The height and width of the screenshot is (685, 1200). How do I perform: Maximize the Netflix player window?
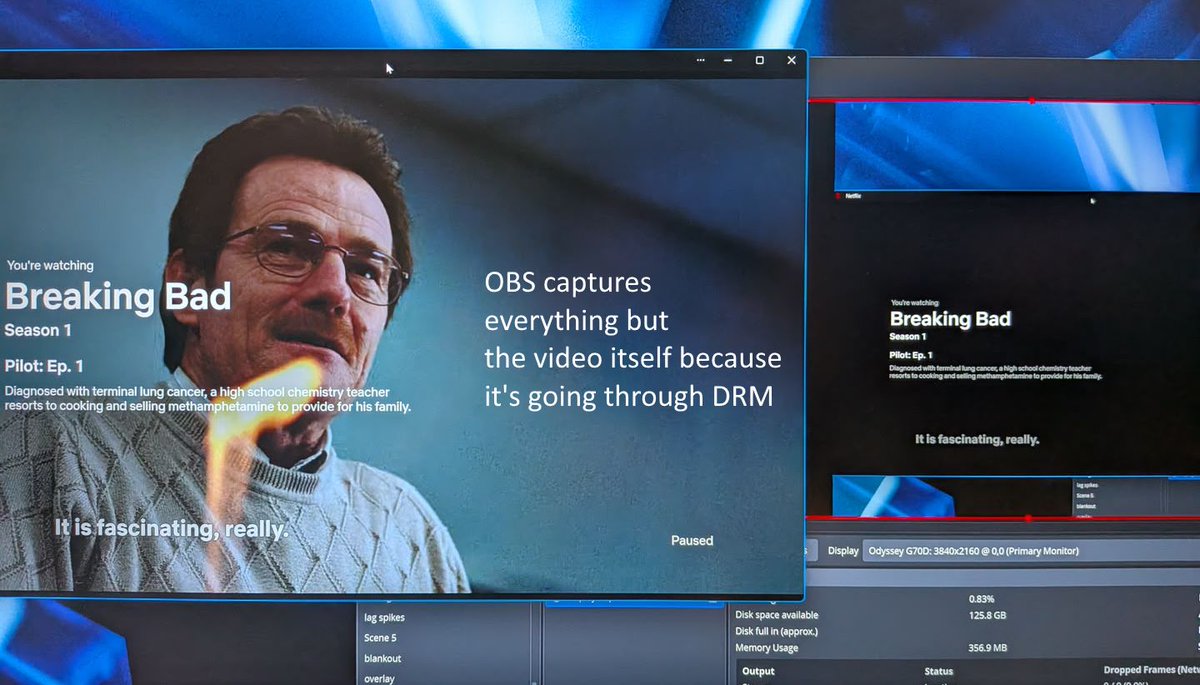pyautogui.click(x=760, y=60)
